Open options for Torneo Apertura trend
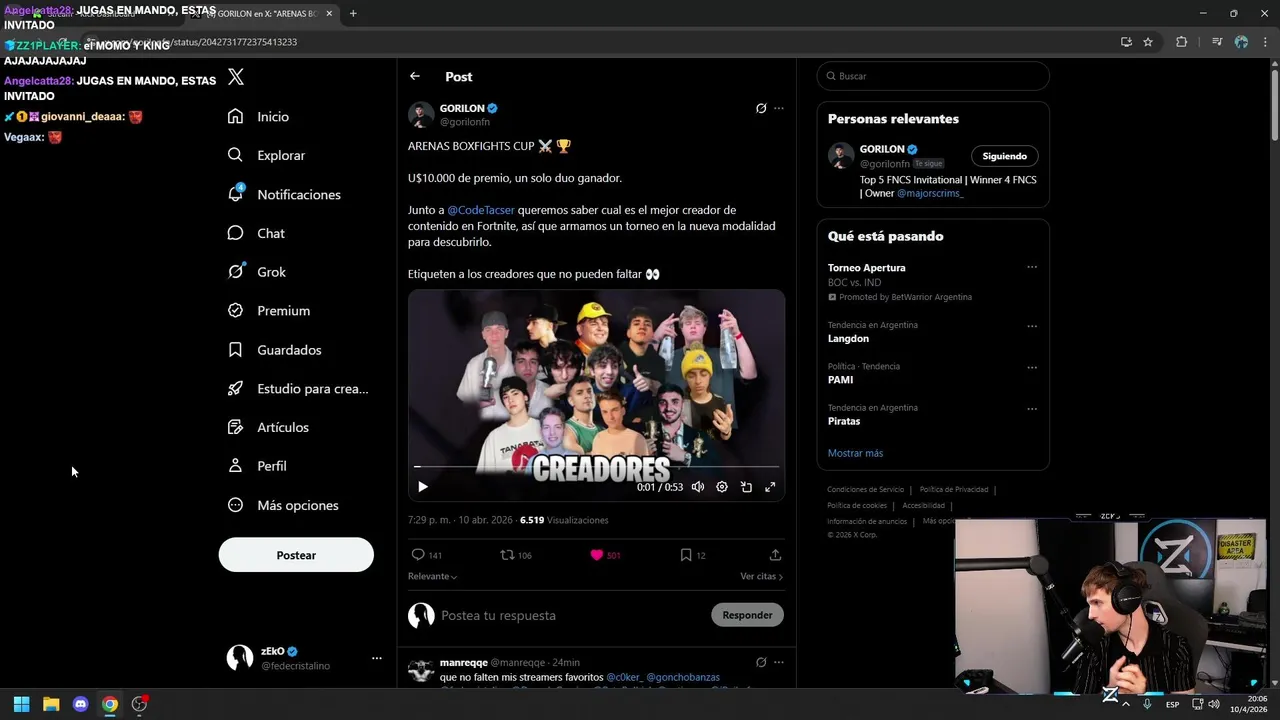1280x720 pixels. (1032, 268)
